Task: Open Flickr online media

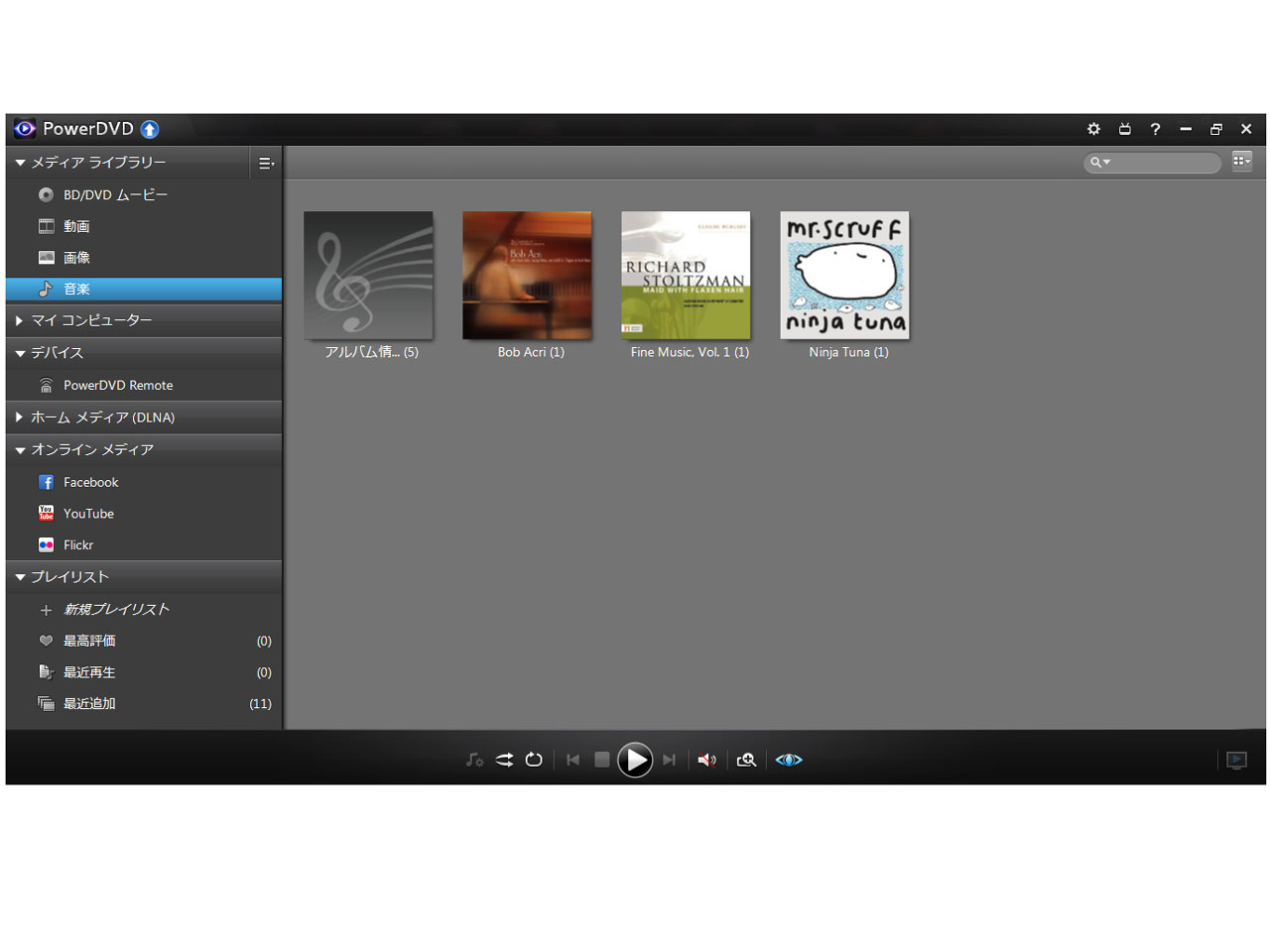Action: 144,545
